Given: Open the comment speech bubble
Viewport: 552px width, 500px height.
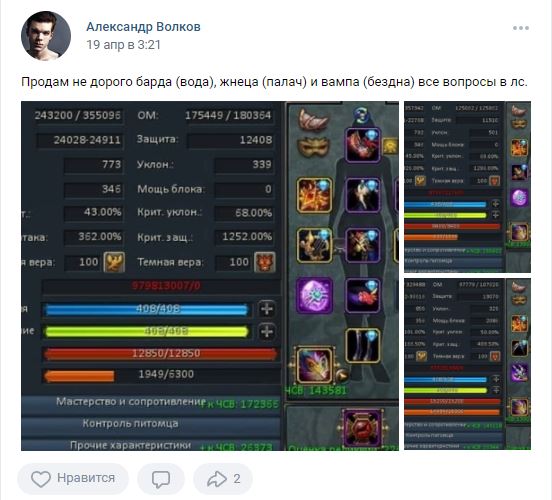Looking at the screenshot, I should pyautogui.click(x=161, y=478).
